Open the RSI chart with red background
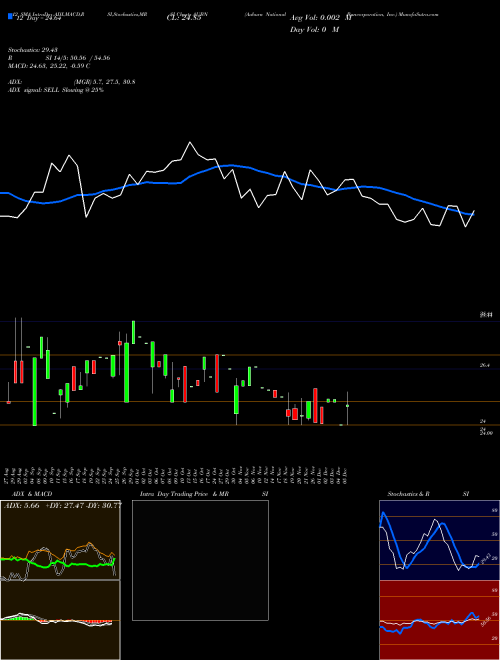 439,620
